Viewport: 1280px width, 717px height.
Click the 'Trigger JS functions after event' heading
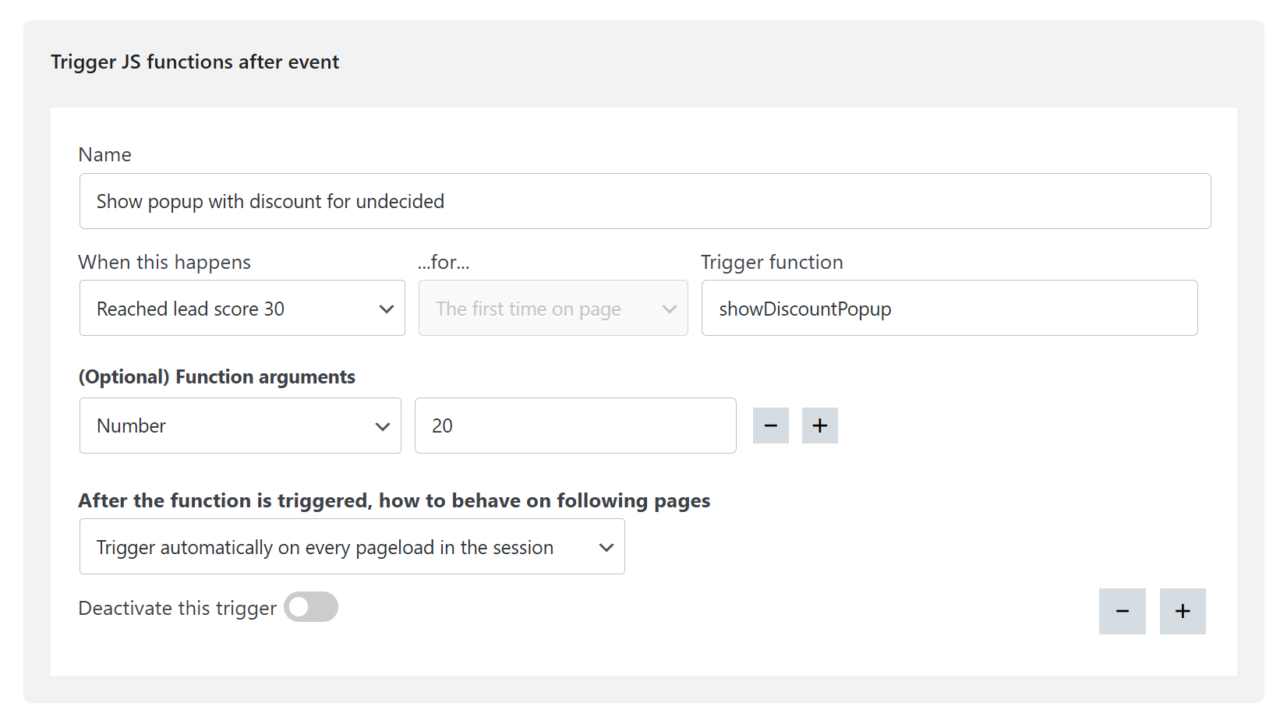pos(195,61)
